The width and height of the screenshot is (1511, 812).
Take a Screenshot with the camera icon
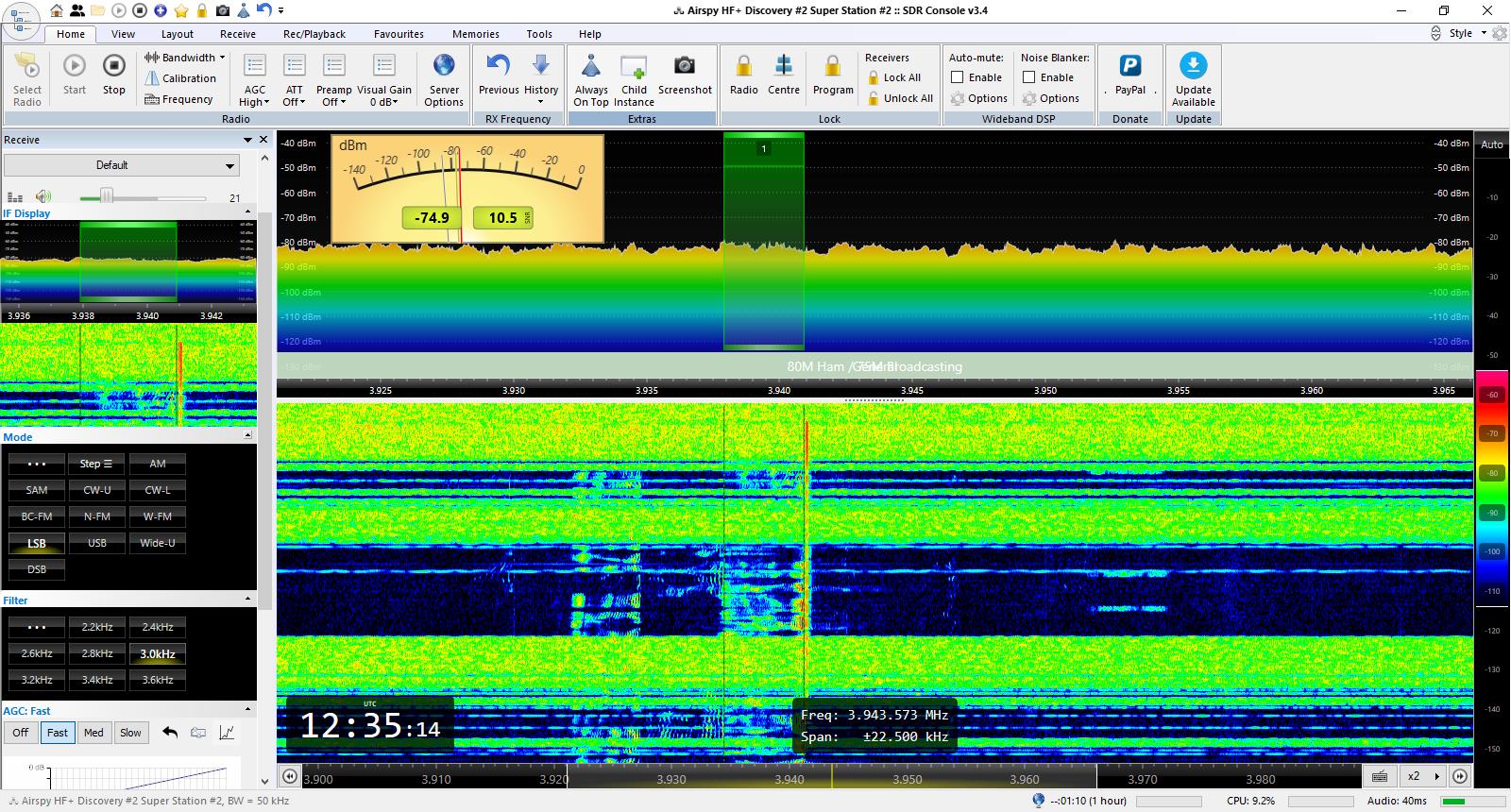click(685, 76)
